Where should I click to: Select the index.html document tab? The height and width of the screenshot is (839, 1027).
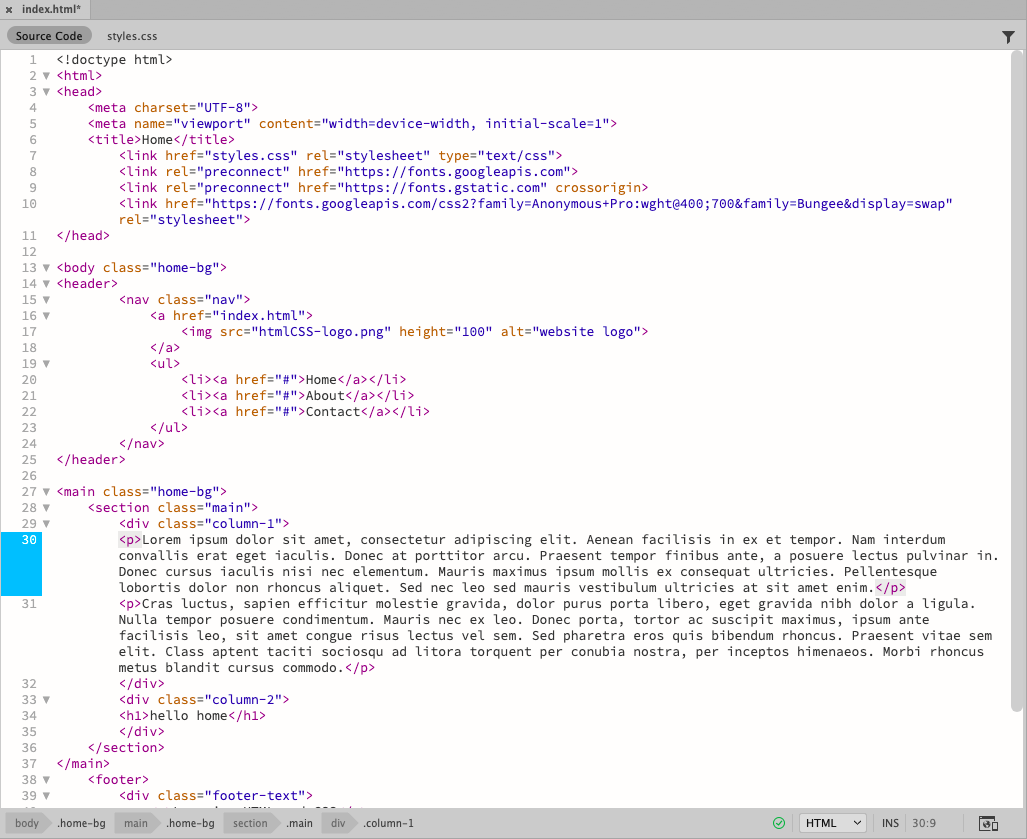click(51, 9)
